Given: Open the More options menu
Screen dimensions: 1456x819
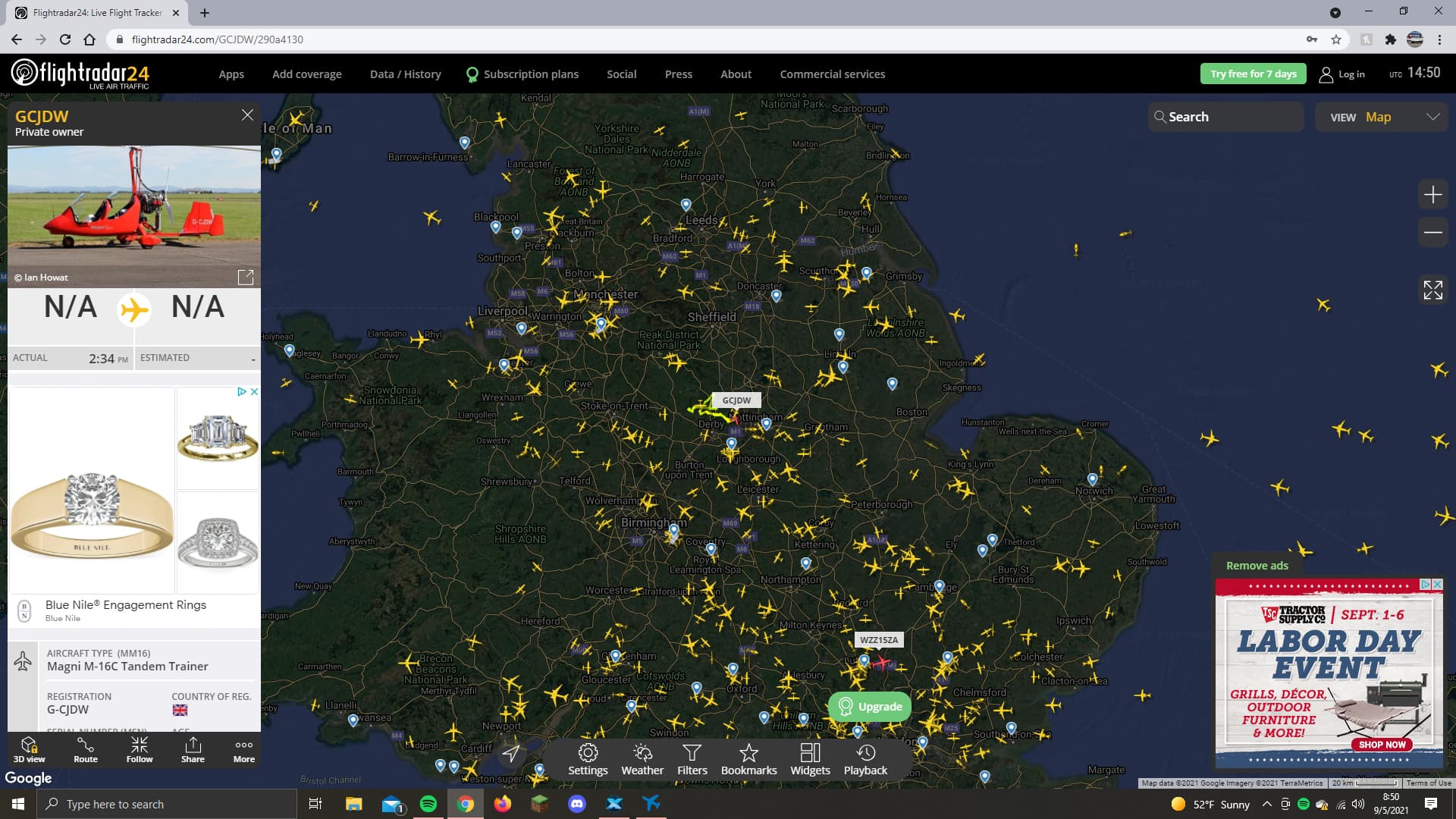Looking at the screenshot, I should click(244, 749).
